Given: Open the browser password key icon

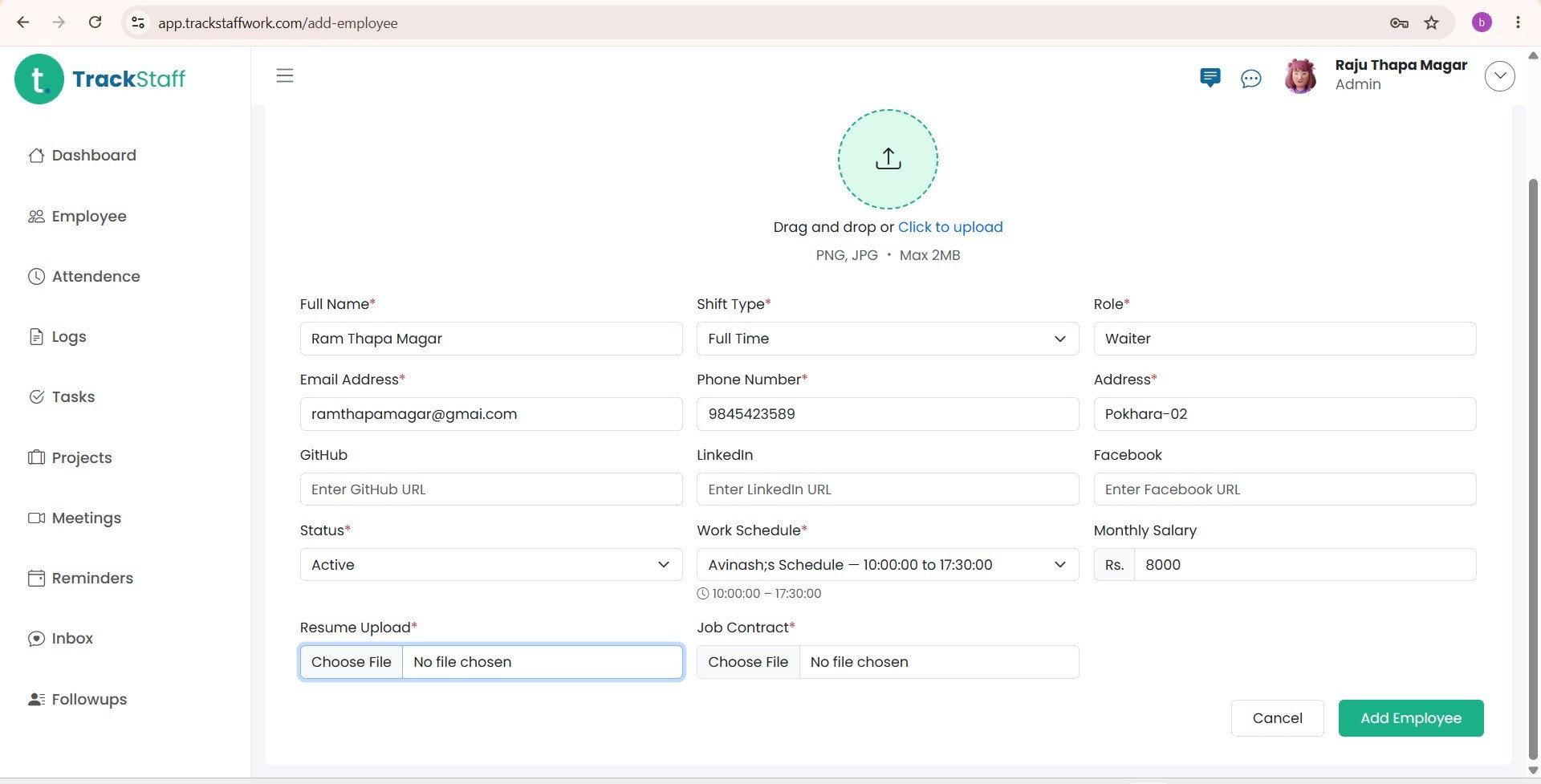Looking at the screenshot, I should point(1399,22).
